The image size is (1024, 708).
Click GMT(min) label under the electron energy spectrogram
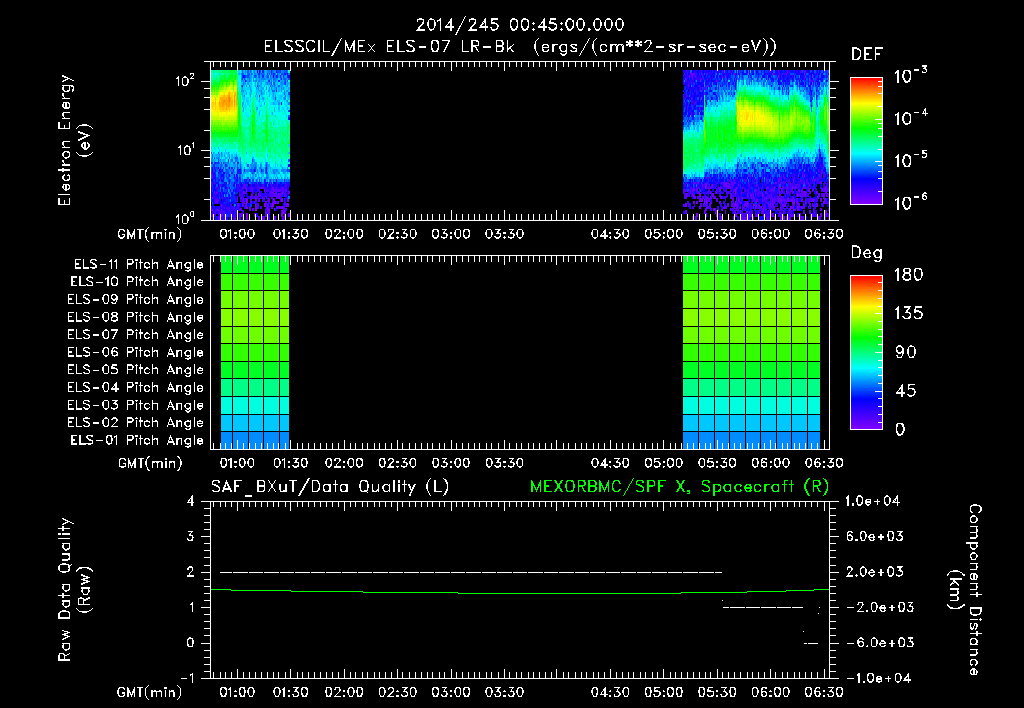[150, 234]
